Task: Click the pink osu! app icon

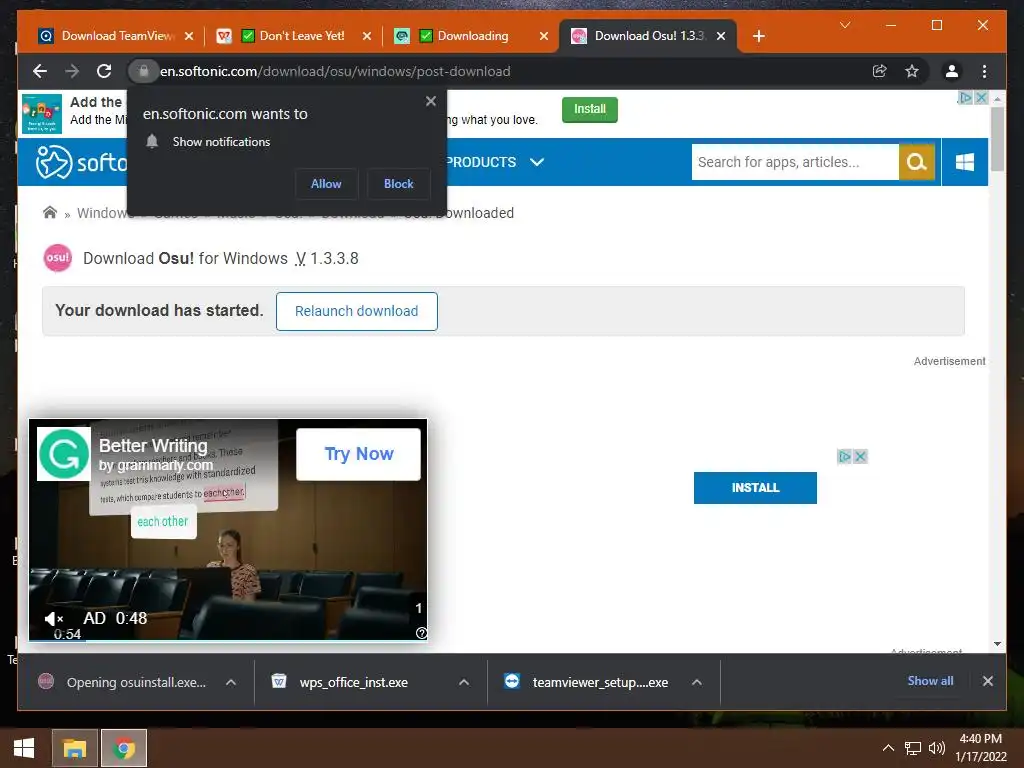Action: tap(57, 258)
